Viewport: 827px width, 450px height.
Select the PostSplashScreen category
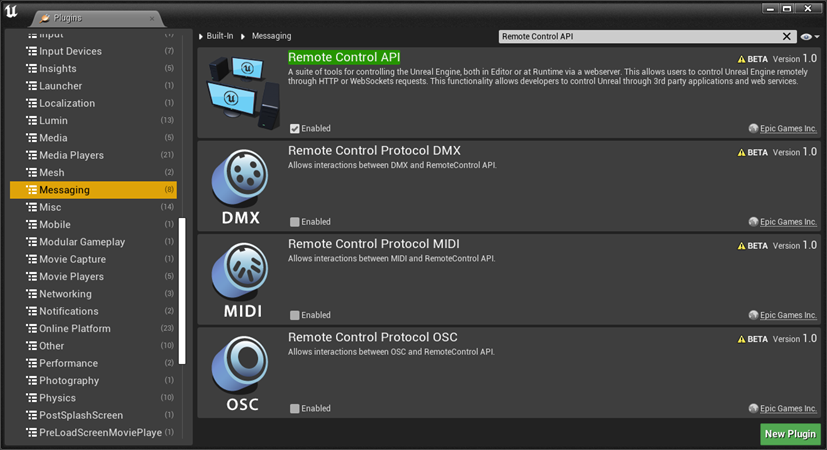[x=93, y=415]
